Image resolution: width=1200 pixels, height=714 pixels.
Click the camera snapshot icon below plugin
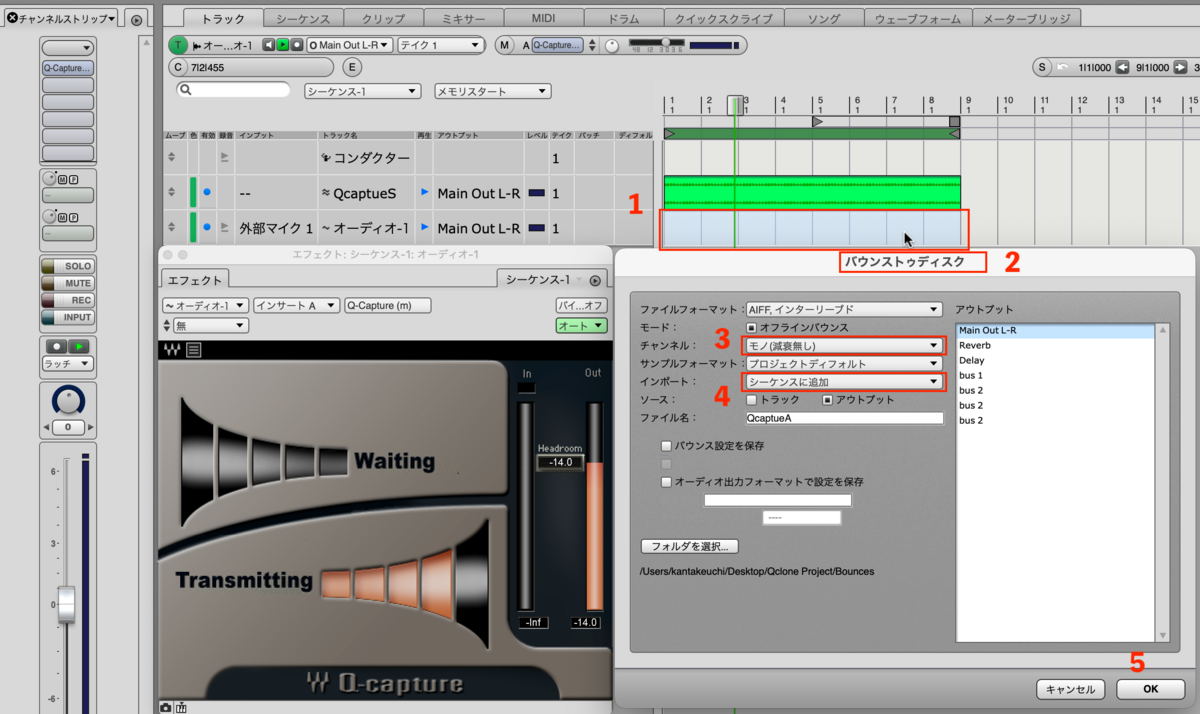(x=165, y=707)
